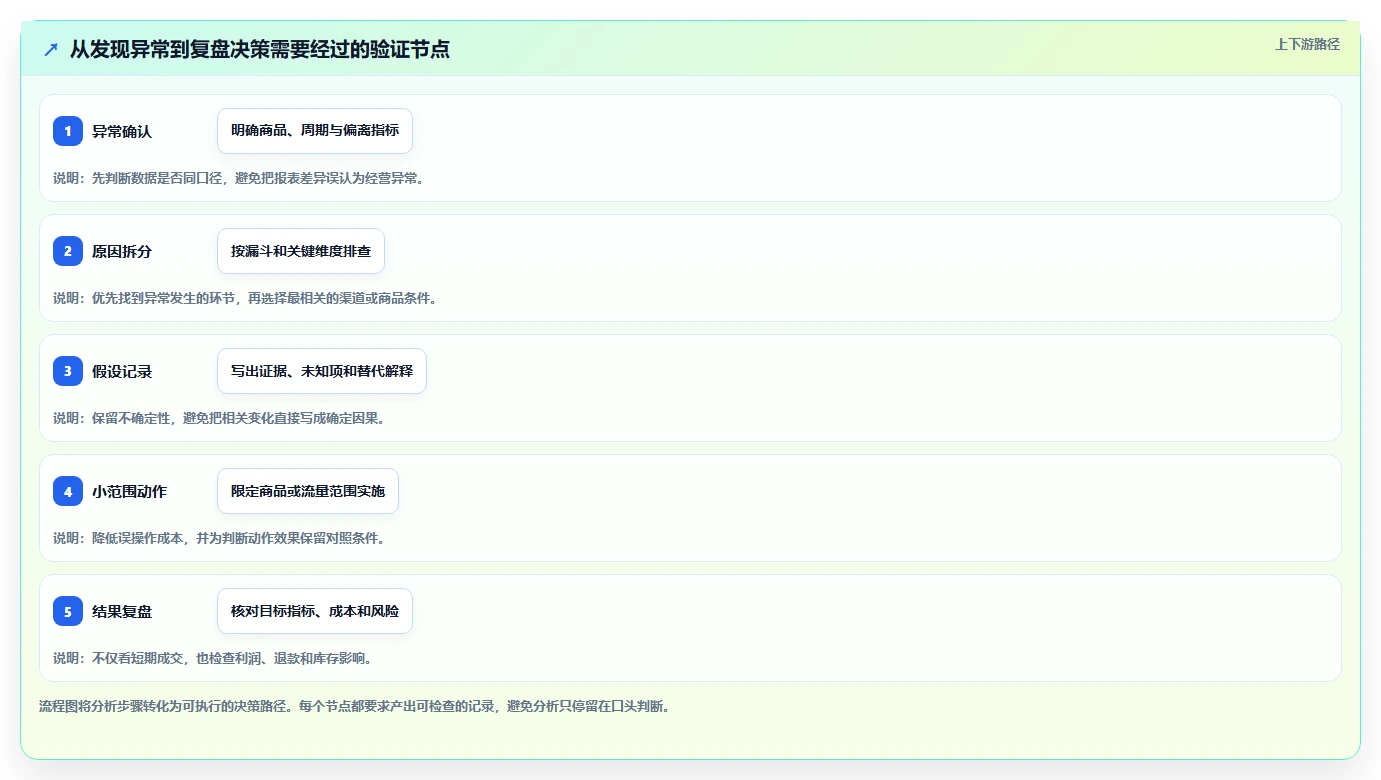Click the 上下游路径 label

(1307, 44)
